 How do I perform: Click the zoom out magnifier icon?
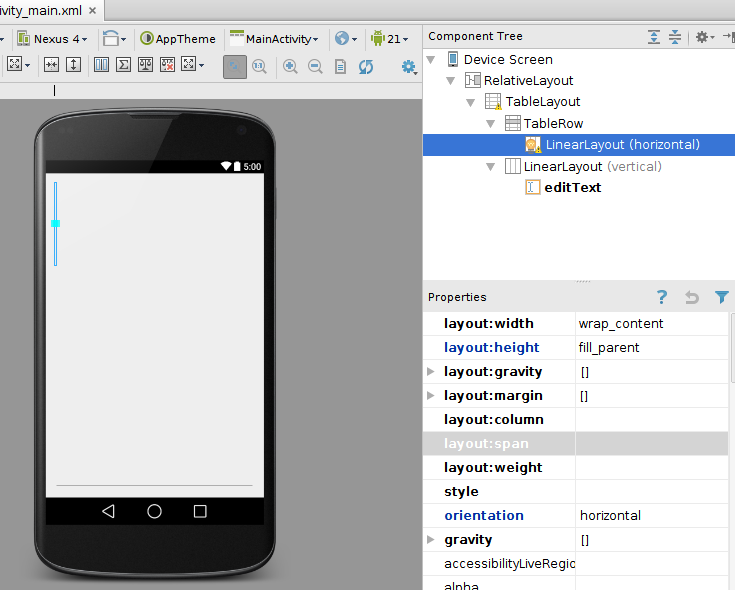pos(315,67)
